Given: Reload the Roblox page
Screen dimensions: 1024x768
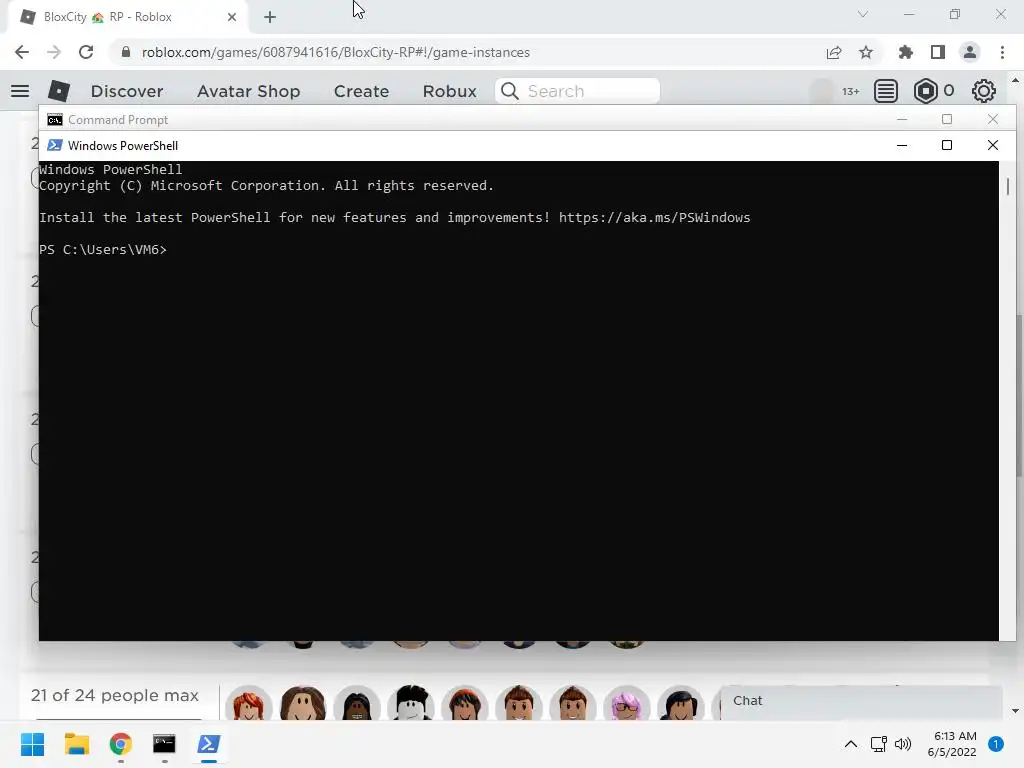Looking at the screenshot, I should pos(86,52).
